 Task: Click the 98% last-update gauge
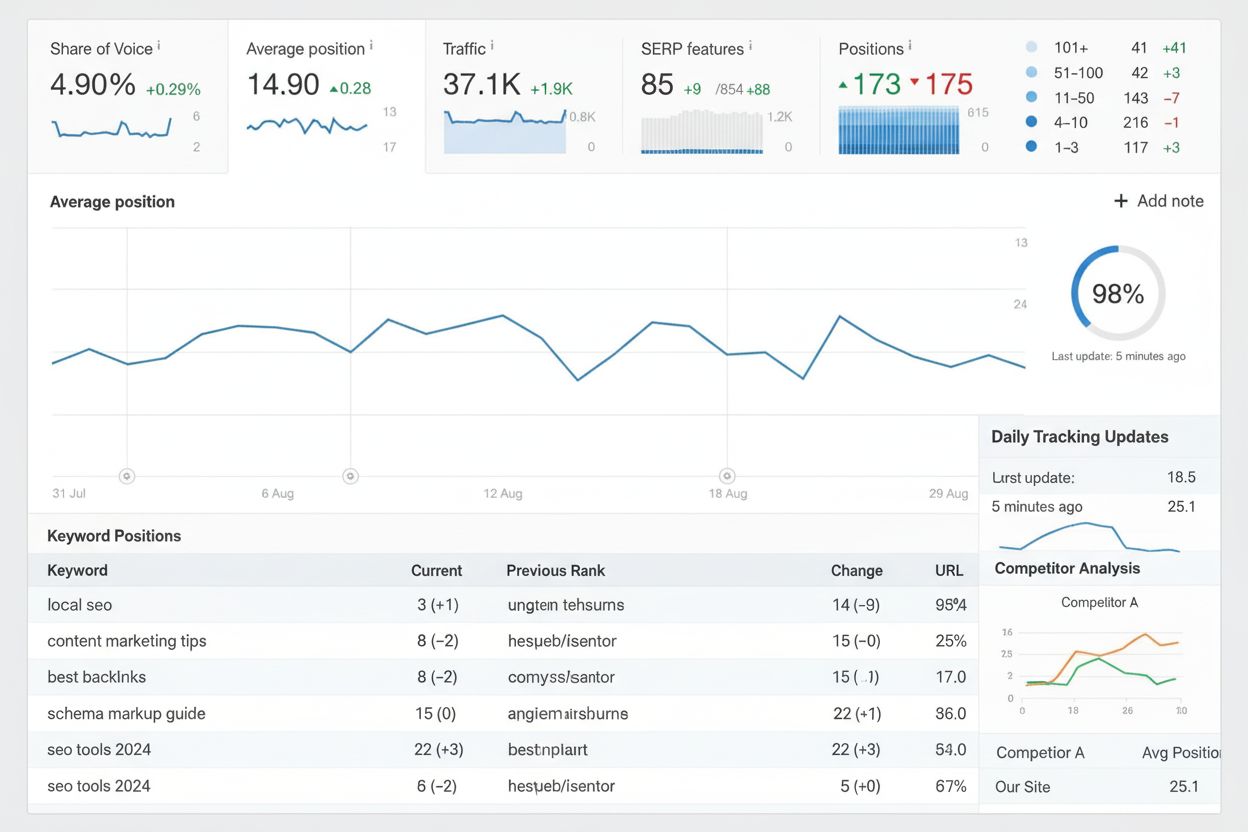[1116, 293]
